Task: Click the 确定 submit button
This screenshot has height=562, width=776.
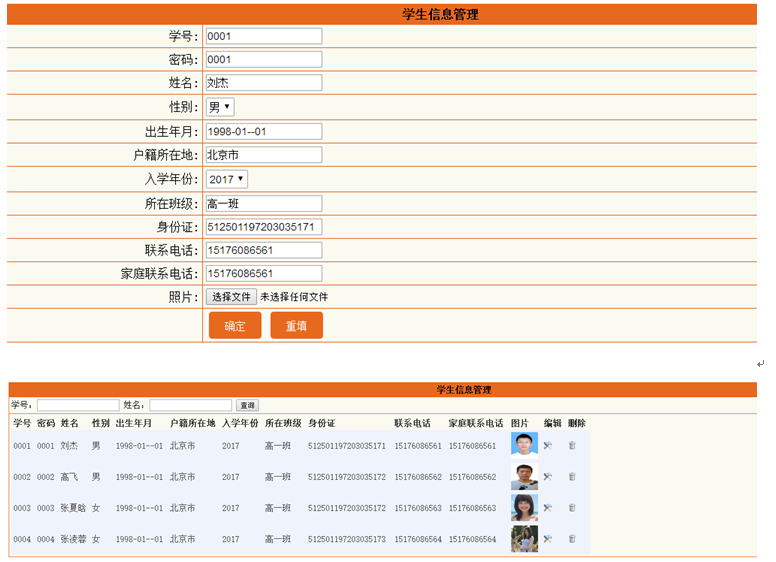Action: pos(235,326)
